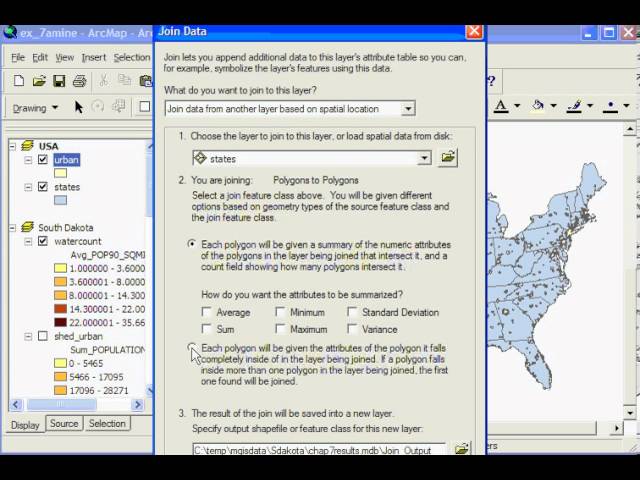The width and height of the screenshot is (640, 480).
Task: Switch to the Display tab
Action: click(x=25, y=425)
